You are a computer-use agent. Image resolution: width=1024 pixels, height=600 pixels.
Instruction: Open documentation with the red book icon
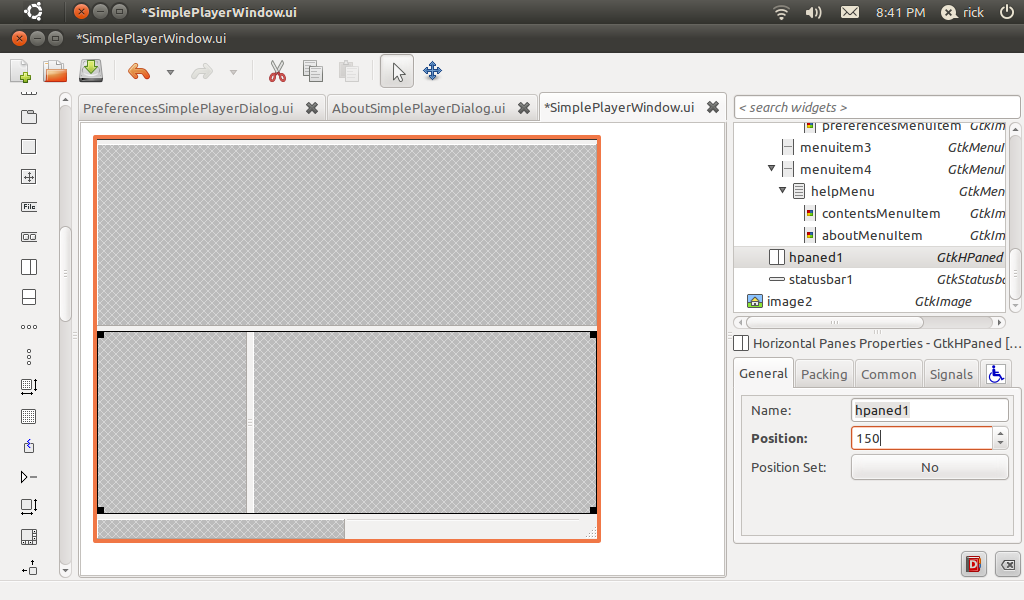973,564
